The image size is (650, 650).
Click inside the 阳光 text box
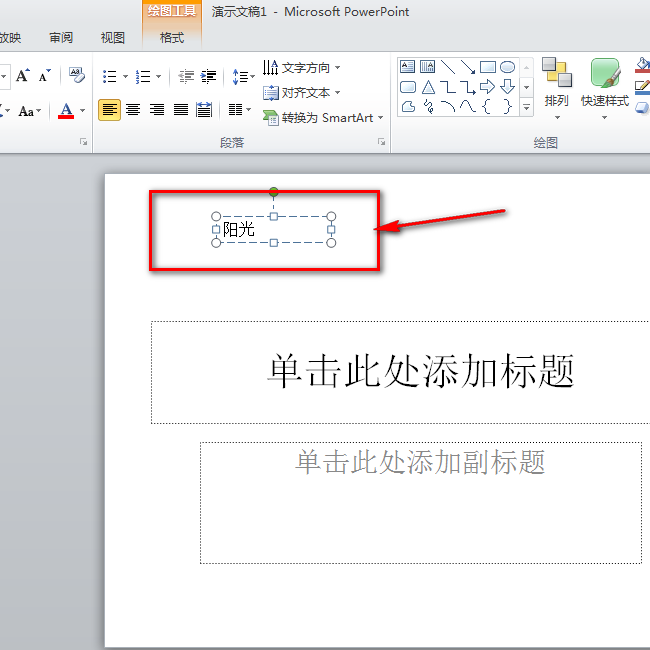point(274,230)
